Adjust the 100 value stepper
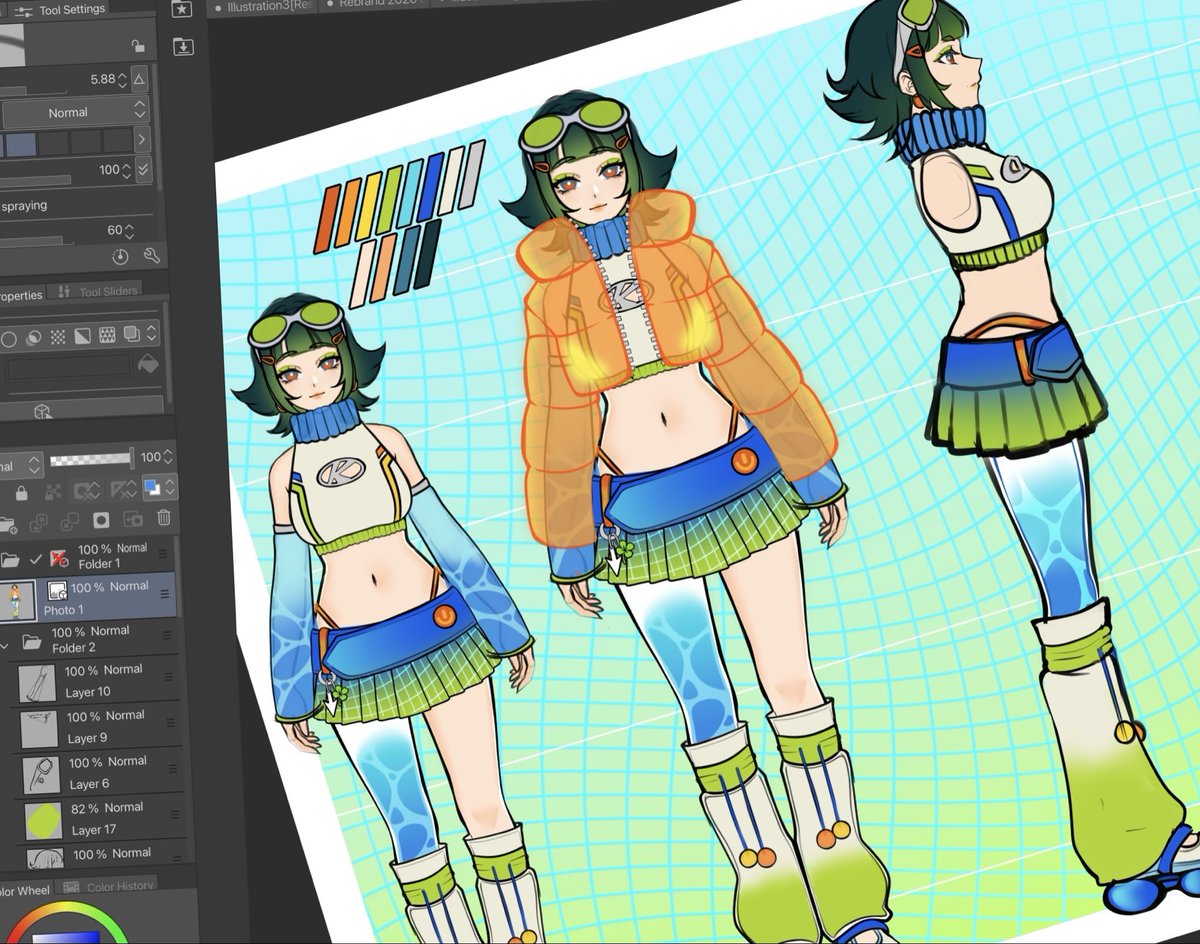 pyautogui.click(x=126, y=171)
